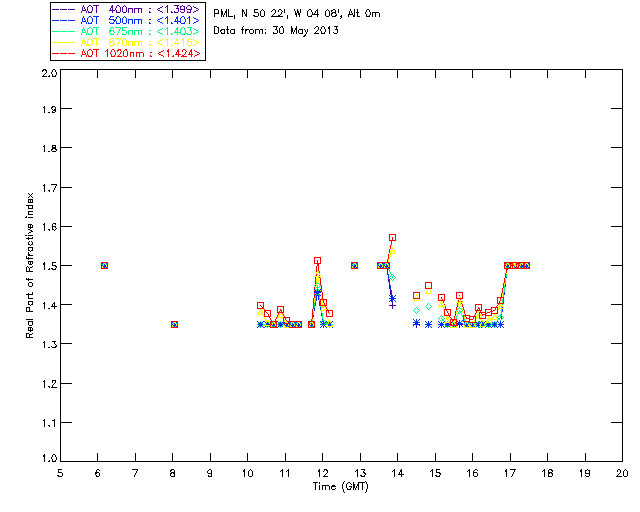Screen dimensions: 640x512
Task: Click the 1.8 y-axis tick label
Action: [49, 148]
